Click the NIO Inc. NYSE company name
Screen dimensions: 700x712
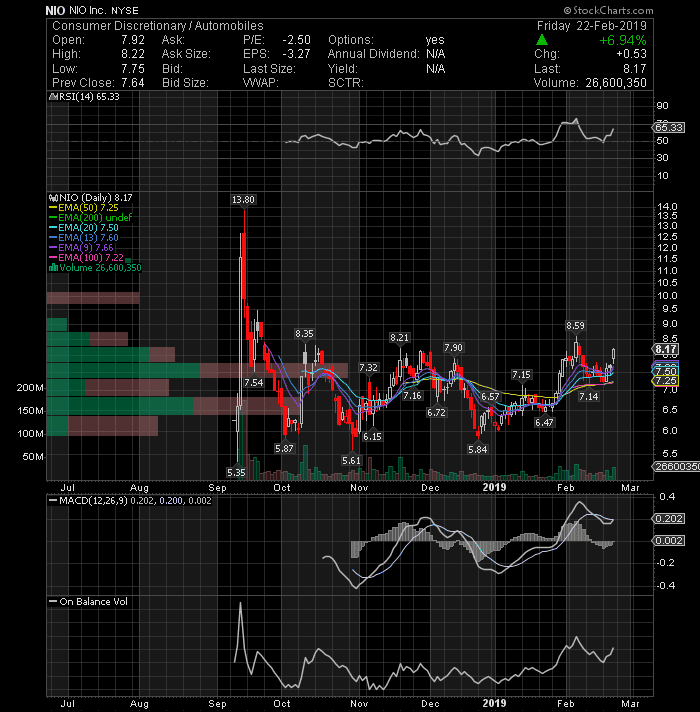[x=104, y=10]
